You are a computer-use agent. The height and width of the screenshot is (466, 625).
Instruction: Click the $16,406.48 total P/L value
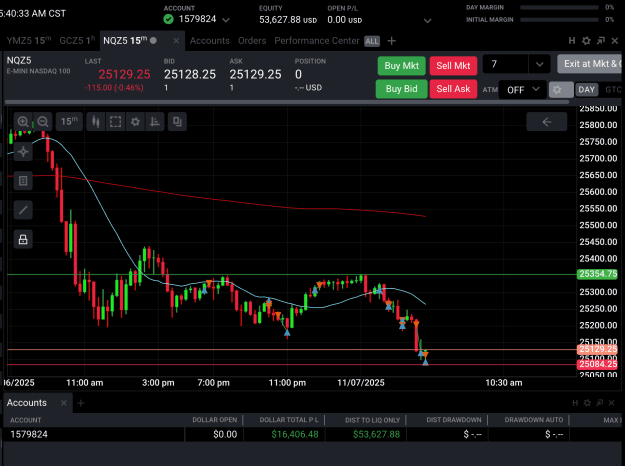(x=295, y=435)
